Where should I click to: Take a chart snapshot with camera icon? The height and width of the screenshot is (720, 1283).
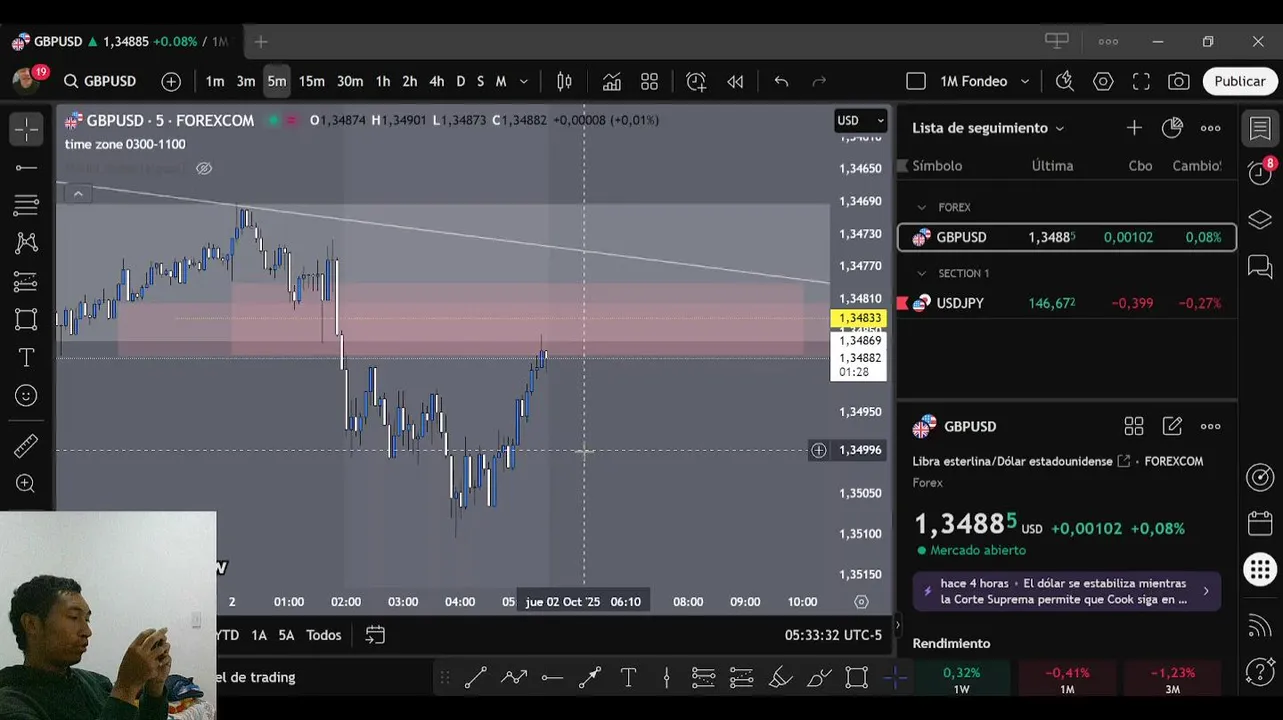click(x=1179, y=81)
